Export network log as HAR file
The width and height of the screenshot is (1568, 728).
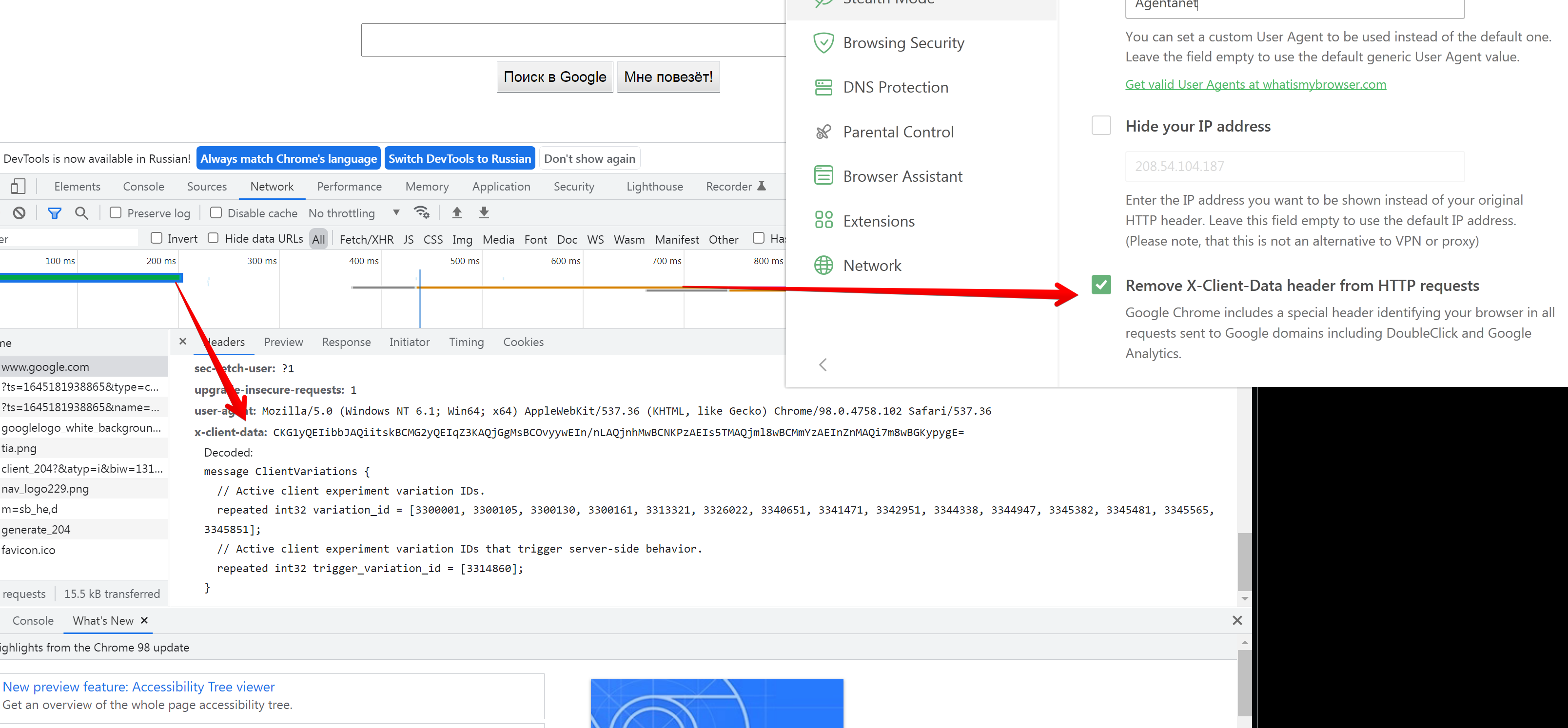pyautogui.click(x=483, y=212)
